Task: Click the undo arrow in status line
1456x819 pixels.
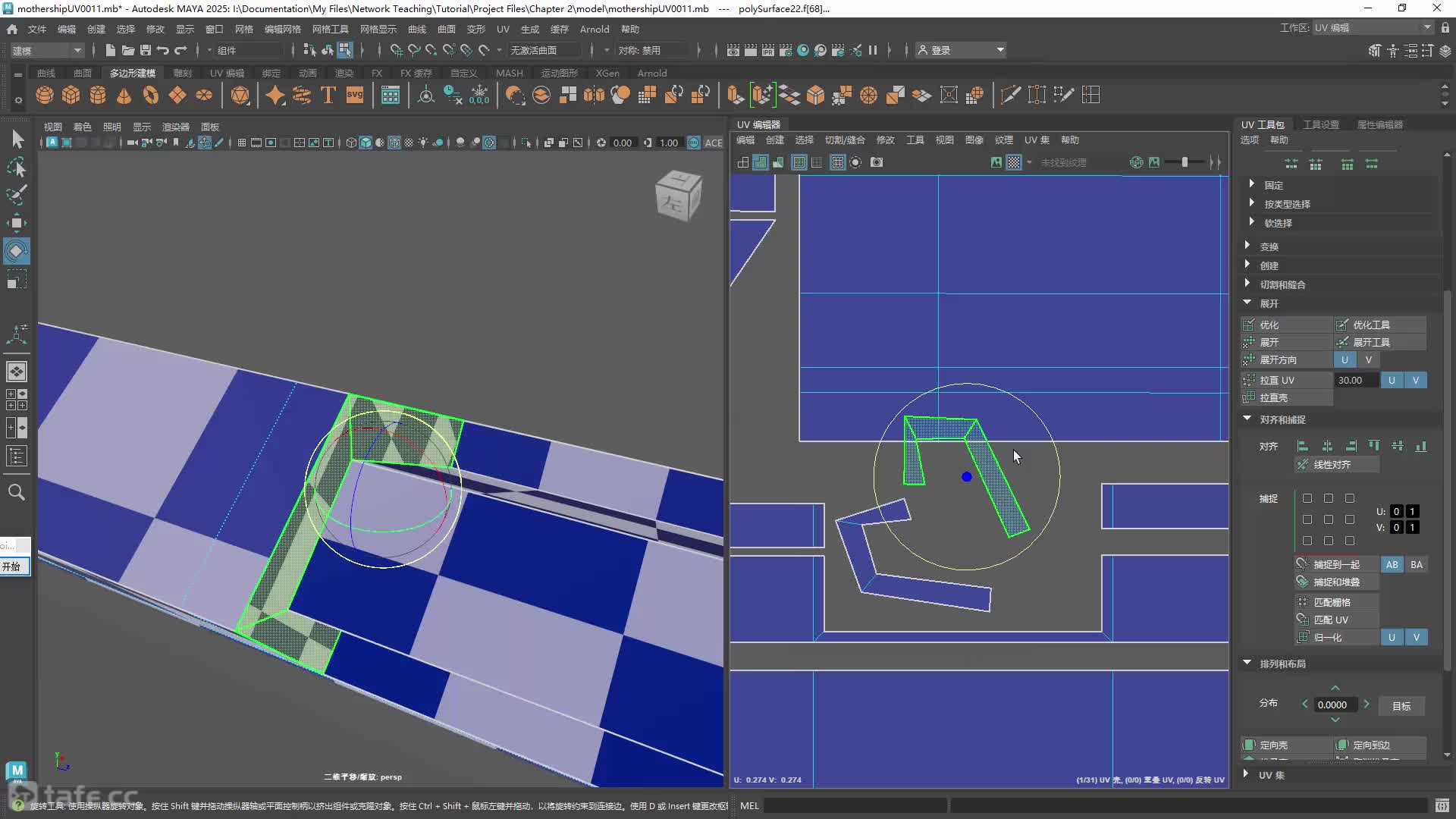Action: 163,50
